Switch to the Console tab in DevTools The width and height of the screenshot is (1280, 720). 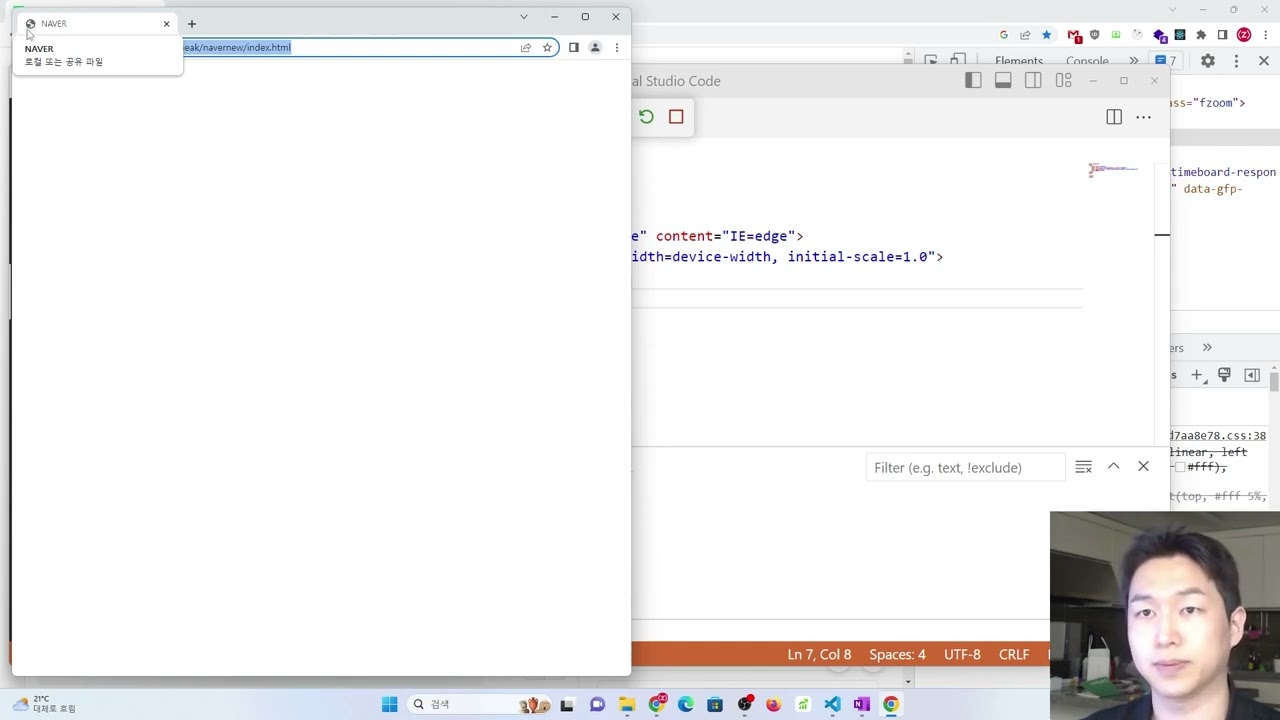(1087, 61)
